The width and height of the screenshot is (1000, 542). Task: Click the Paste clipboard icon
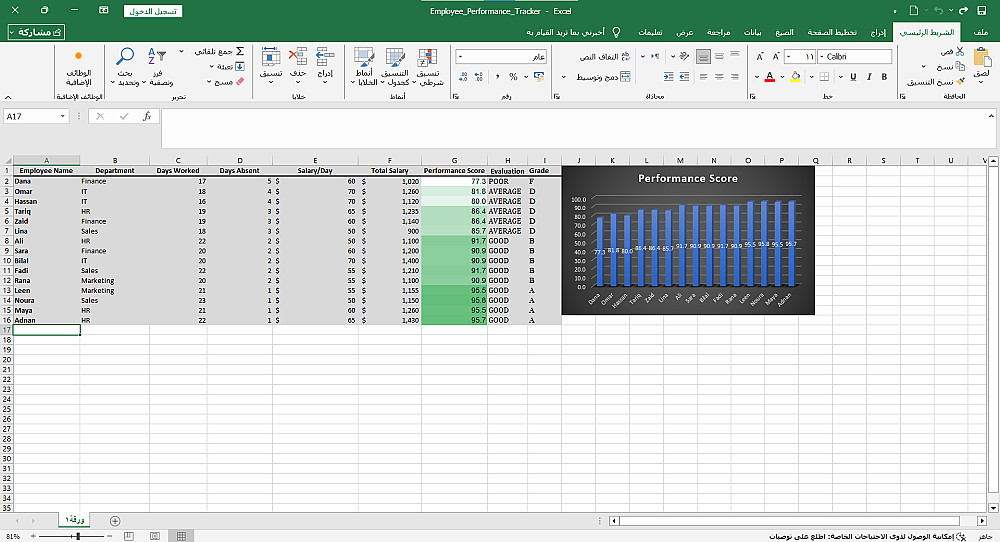pyautogui.click(x=982, y=60)
